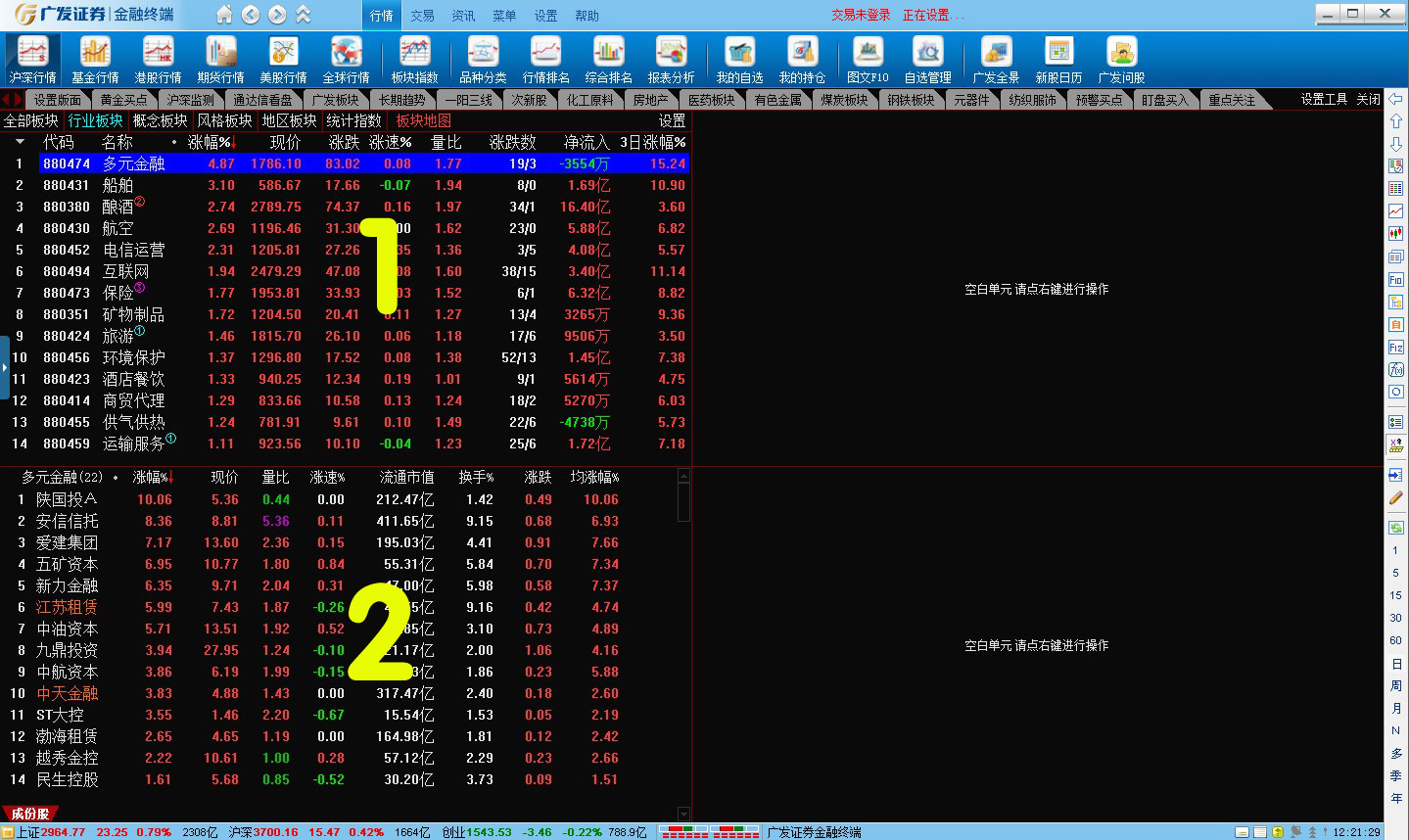Open the 行情排名 ranking icon
The height and width of the screenshot is (840, 1409).
[545, 60]
